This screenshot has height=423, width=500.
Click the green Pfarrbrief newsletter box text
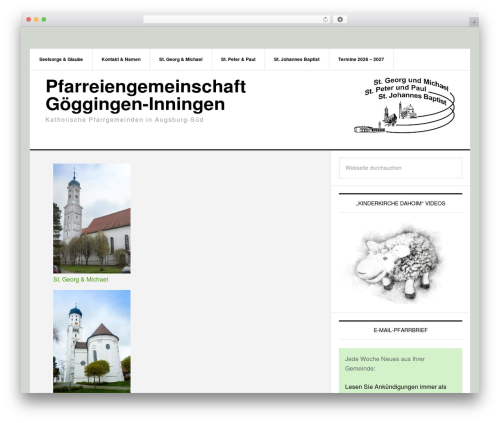pyautogui.click(x=400, y=371)
